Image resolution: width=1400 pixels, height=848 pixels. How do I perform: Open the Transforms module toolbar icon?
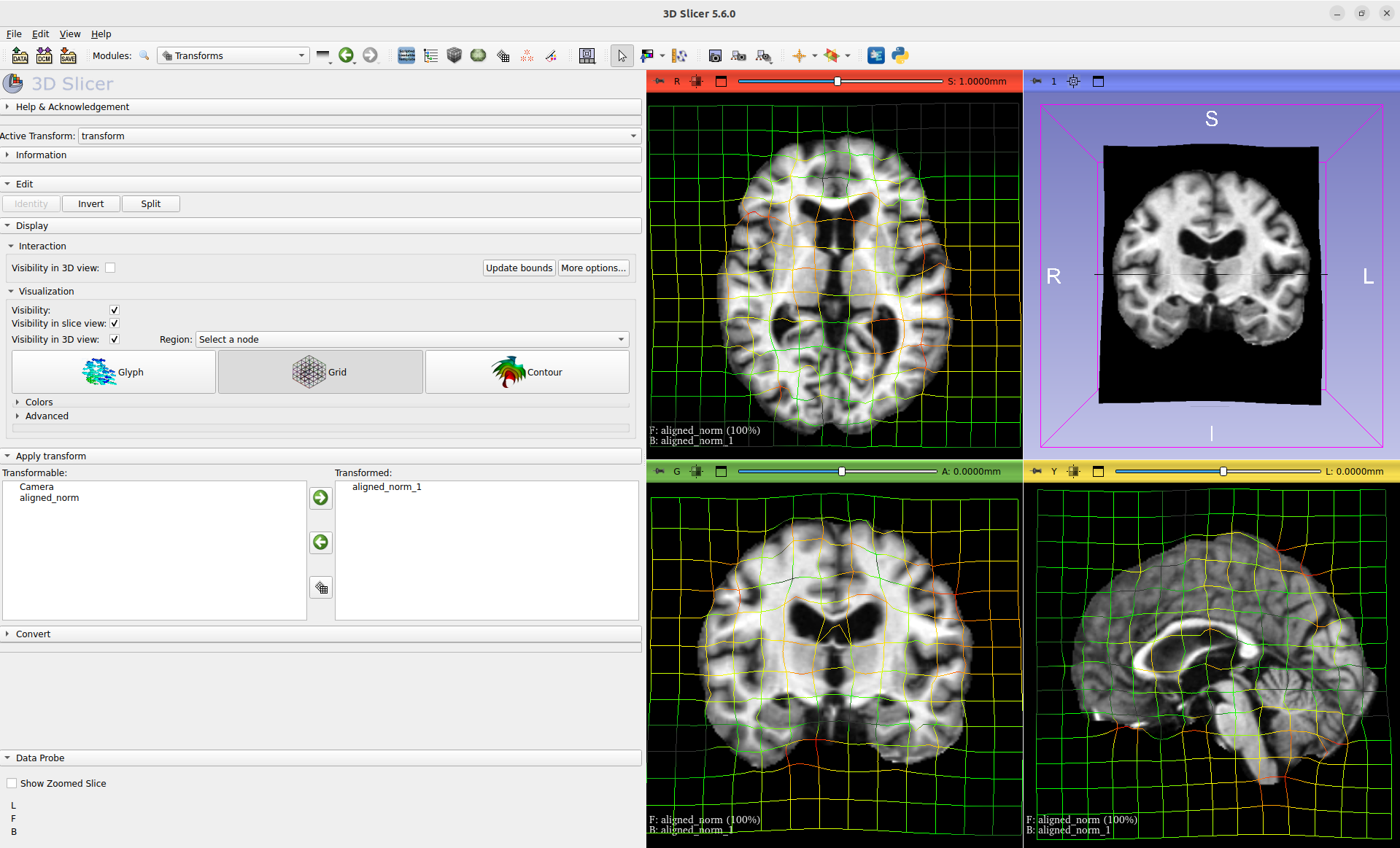point(503,55)
